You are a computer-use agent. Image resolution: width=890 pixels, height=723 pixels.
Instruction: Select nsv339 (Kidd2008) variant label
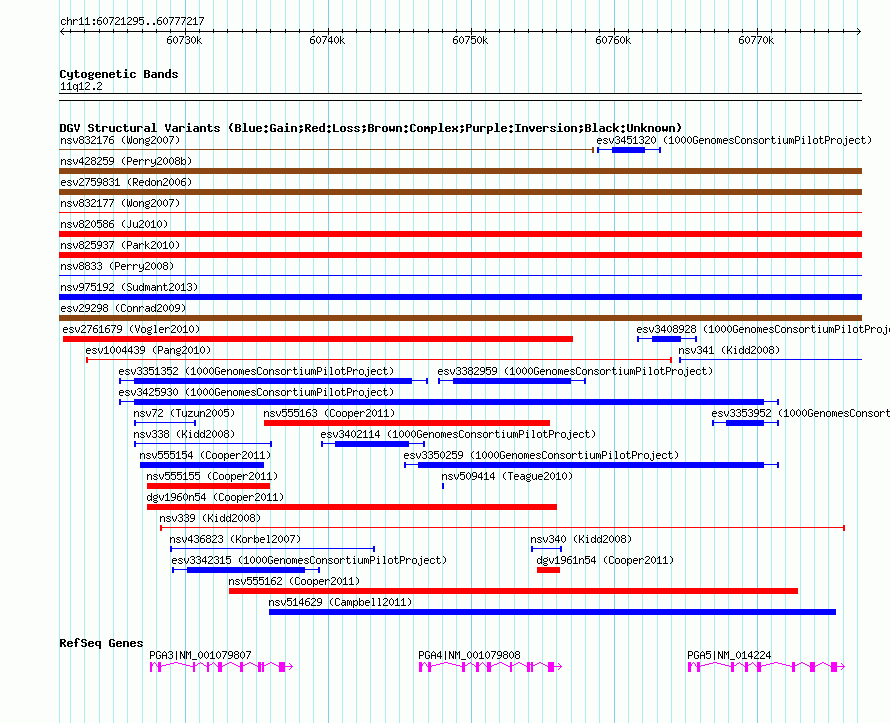coord(210,518)
